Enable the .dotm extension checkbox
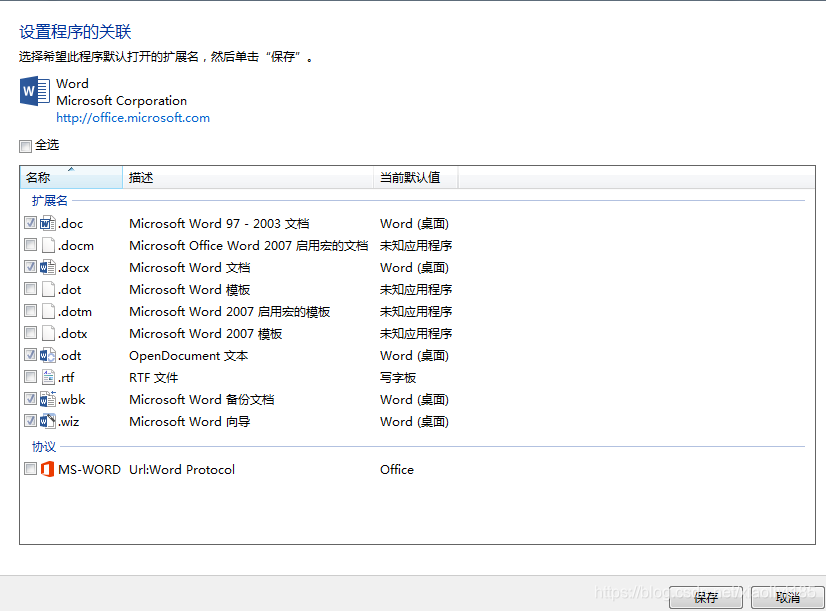 pyautogui.click(x=30, y=311)
